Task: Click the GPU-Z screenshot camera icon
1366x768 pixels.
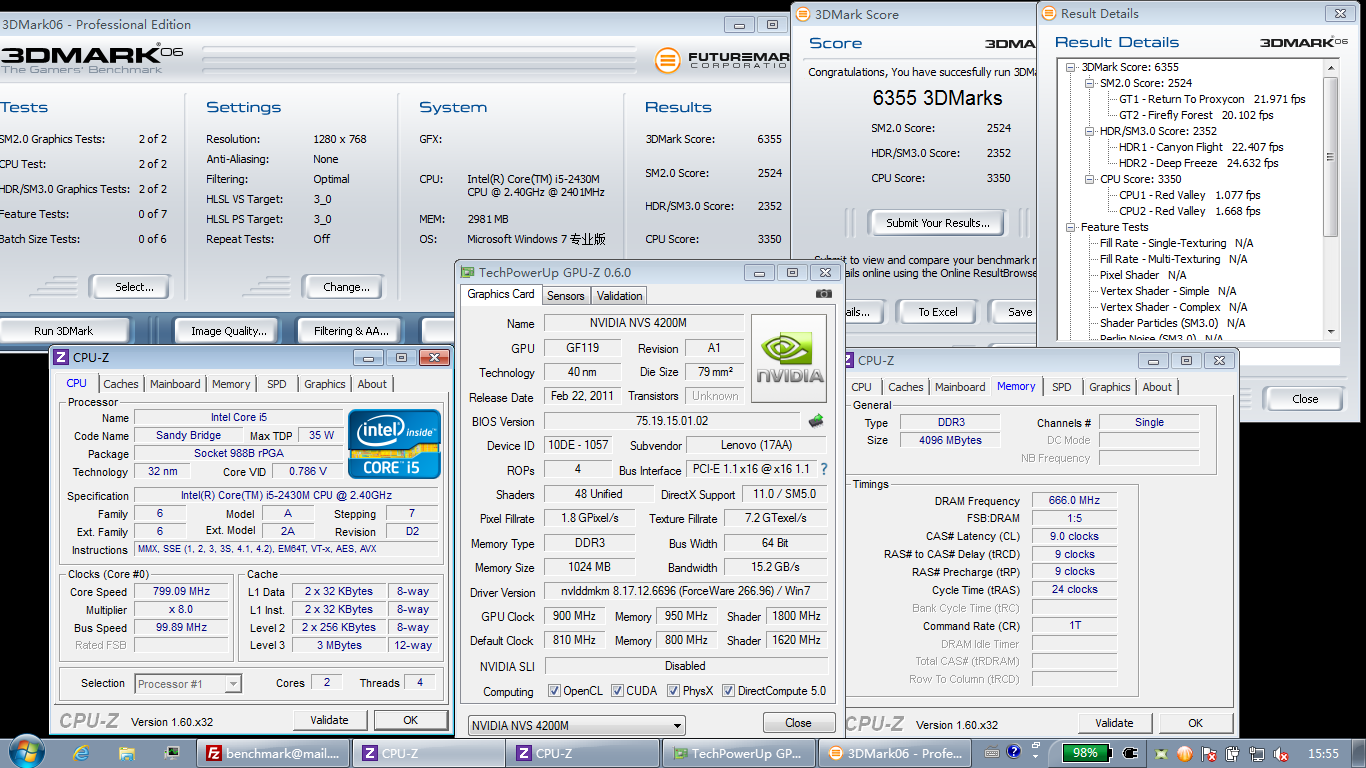Action: [x=824, y=294]
